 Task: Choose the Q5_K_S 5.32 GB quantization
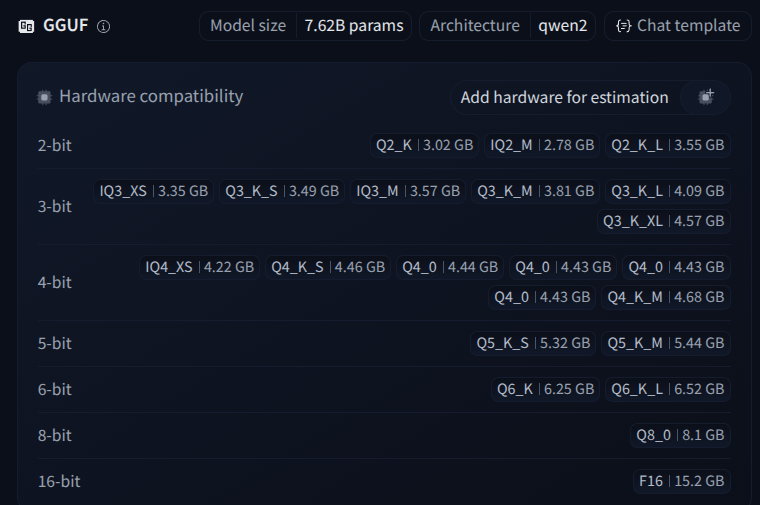pos(534,343)
